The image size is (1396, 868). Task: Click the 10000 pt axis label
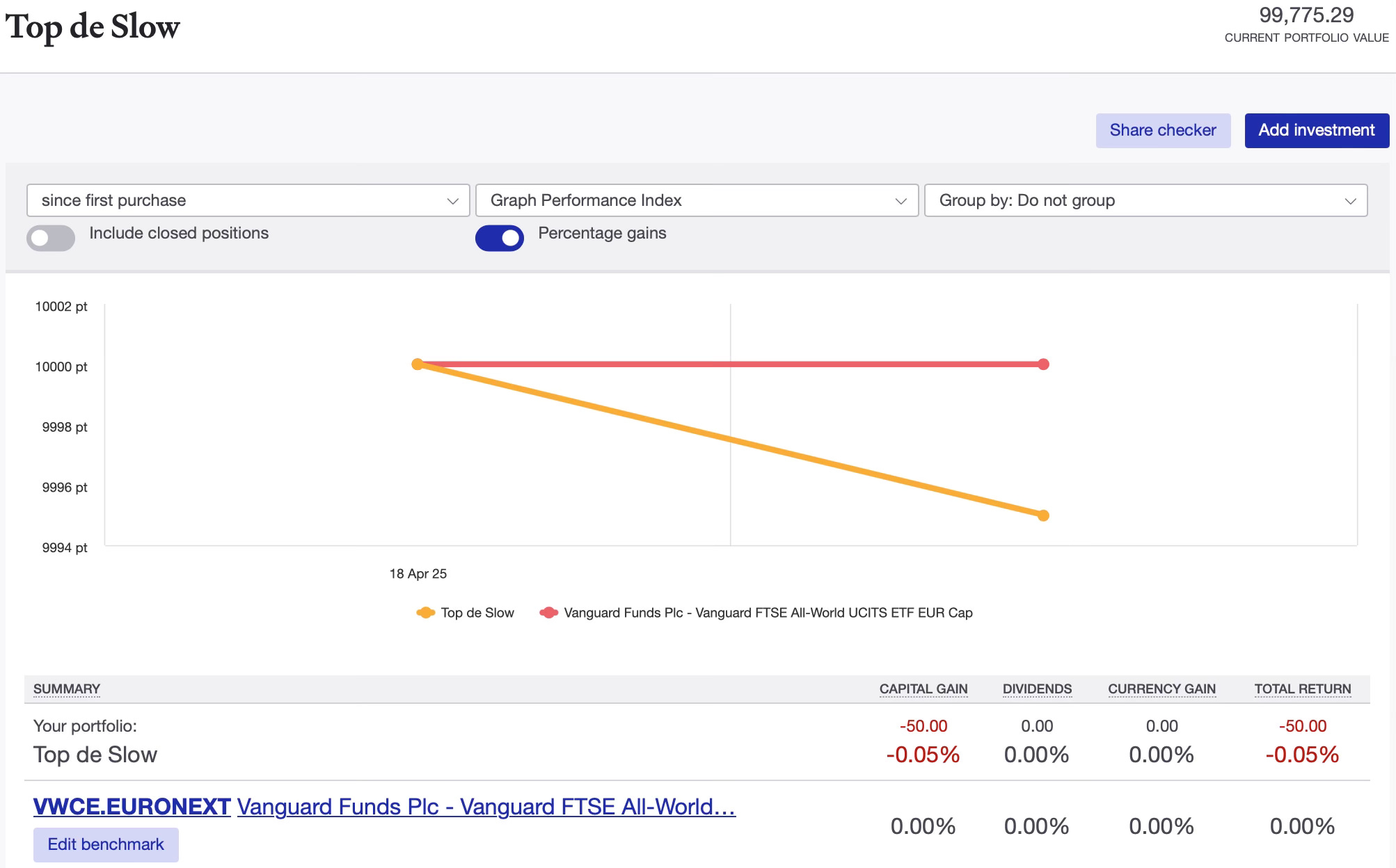point(61,367)
